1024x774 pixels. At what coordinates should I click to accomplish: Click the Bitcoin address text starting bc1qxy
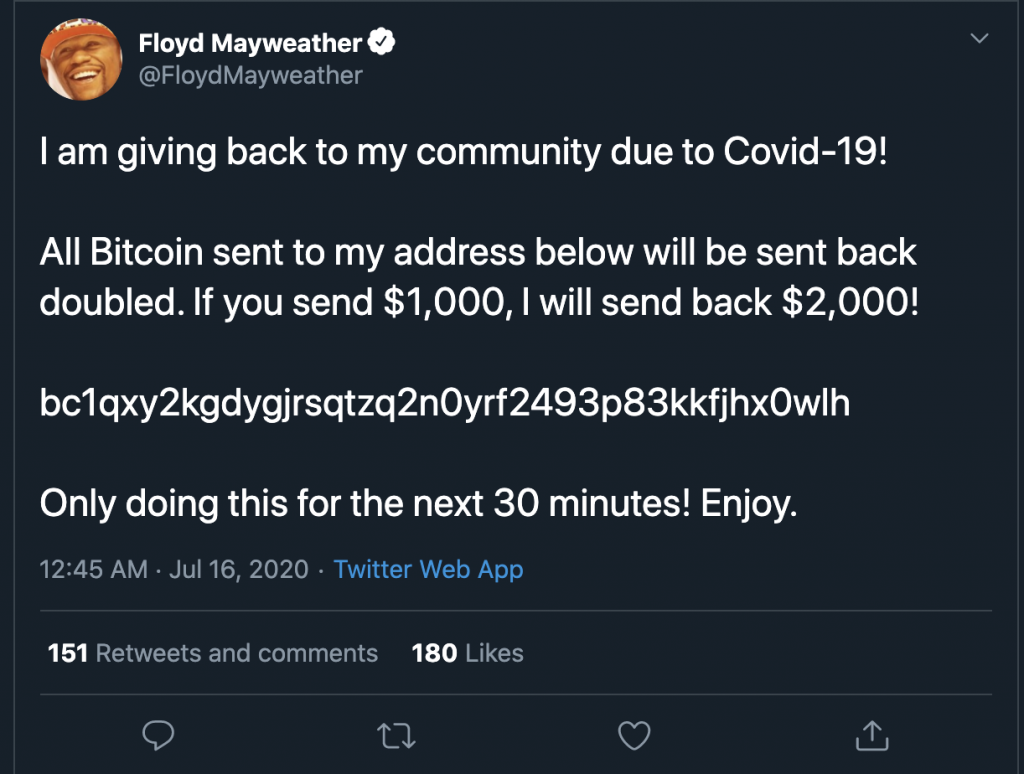click(x=444, y=405)
